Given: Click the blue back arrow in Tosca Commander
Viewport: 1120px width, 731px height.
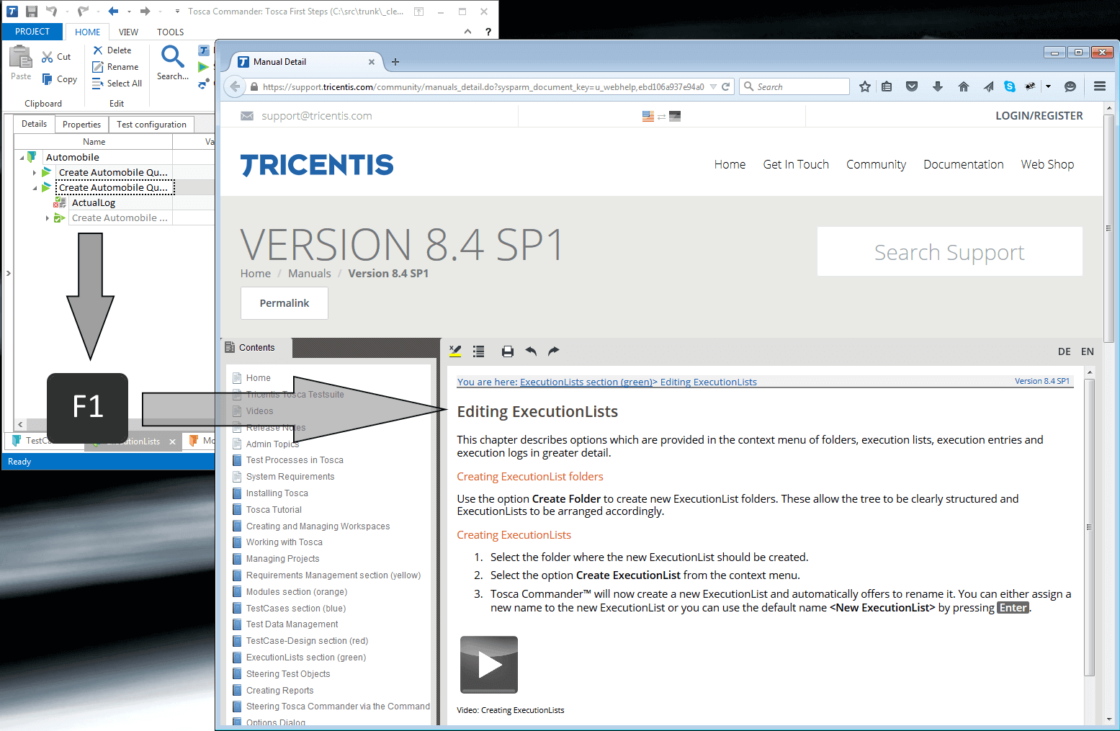Looking at the screenshot, I should [x=113, y=11].
